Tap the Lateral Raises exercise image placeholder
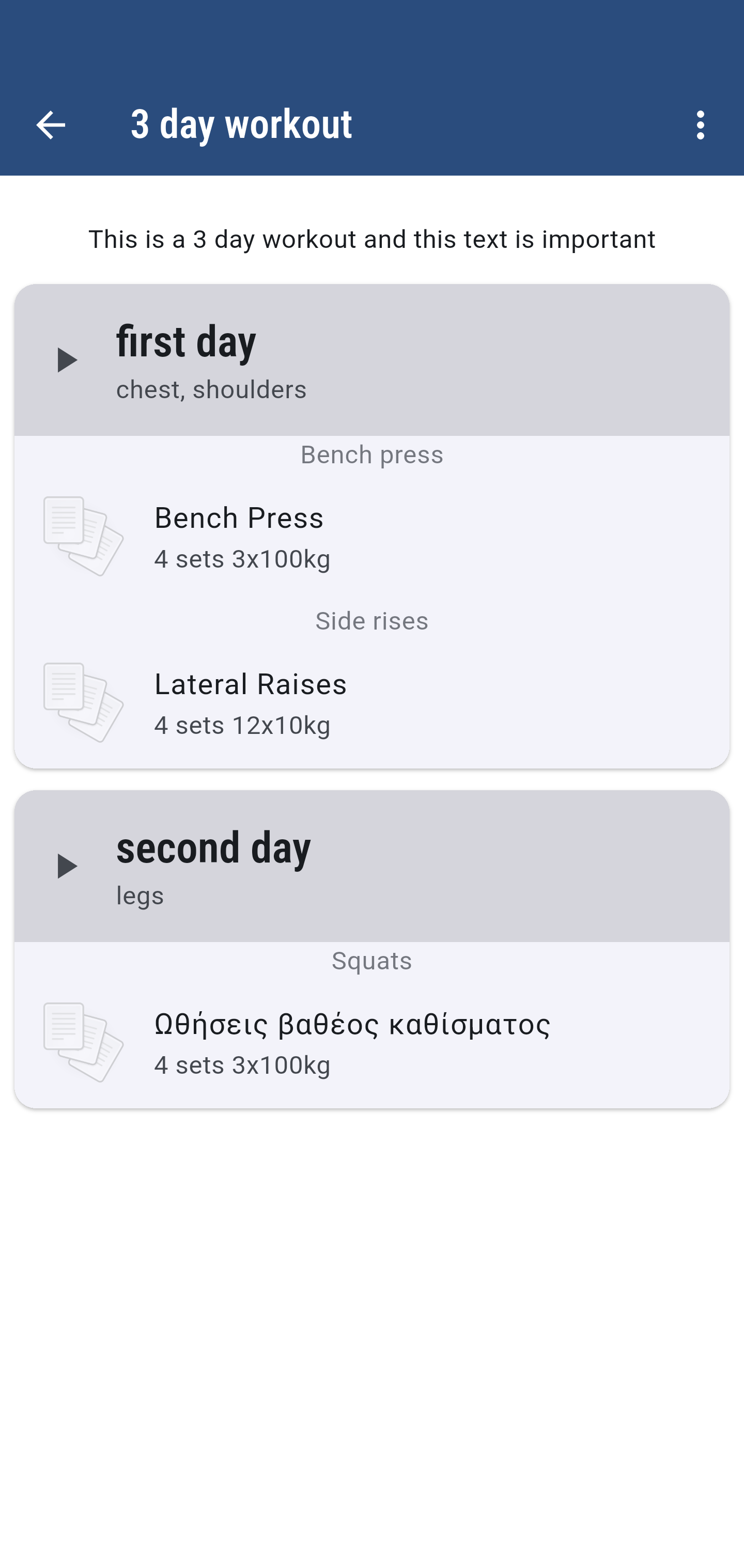This screenshot has width=744, height=1568. pos(83,702)
